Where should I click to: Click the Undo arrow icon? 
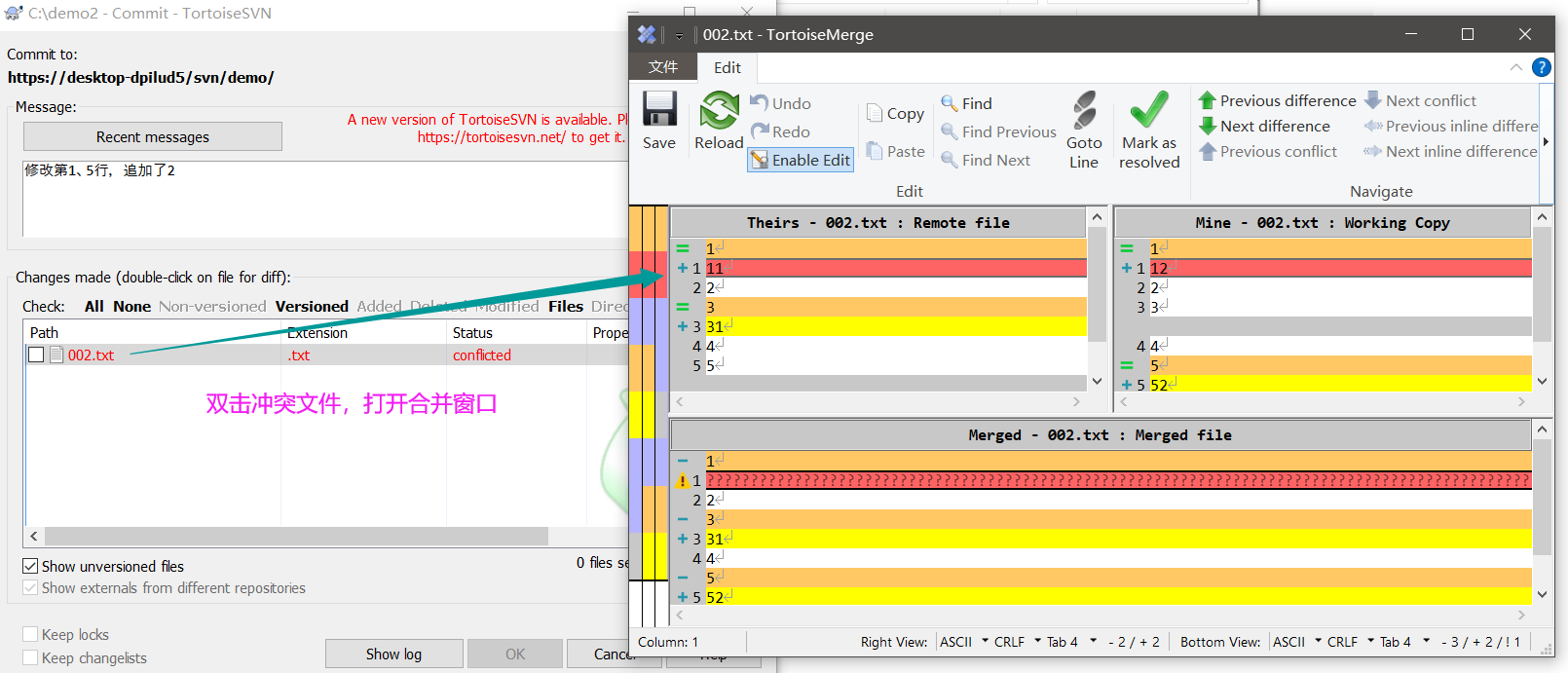760,102
